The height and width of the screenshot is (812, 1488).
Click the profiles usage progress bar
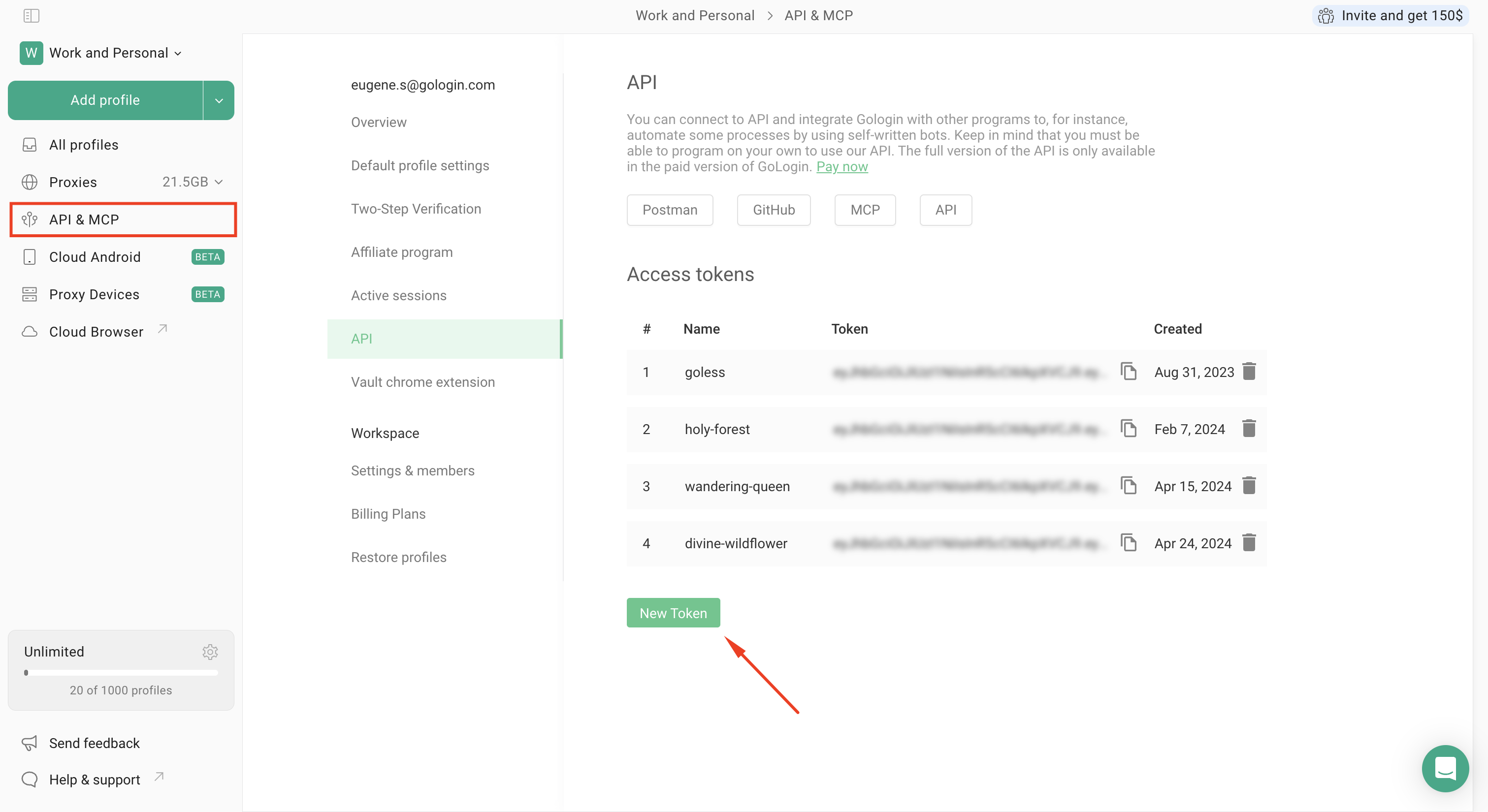121,673
